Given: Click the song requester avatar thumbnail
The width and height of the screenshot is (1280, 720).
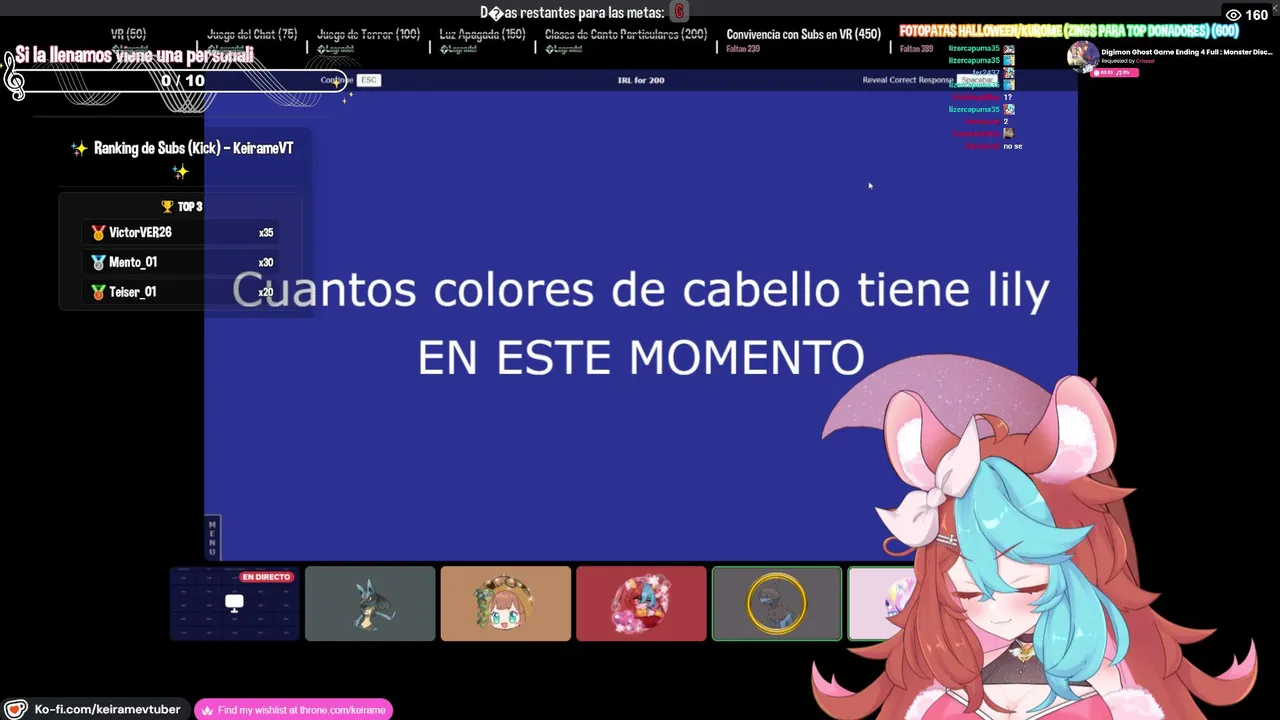Looking at the screenshot, I should coord(1082,57).
